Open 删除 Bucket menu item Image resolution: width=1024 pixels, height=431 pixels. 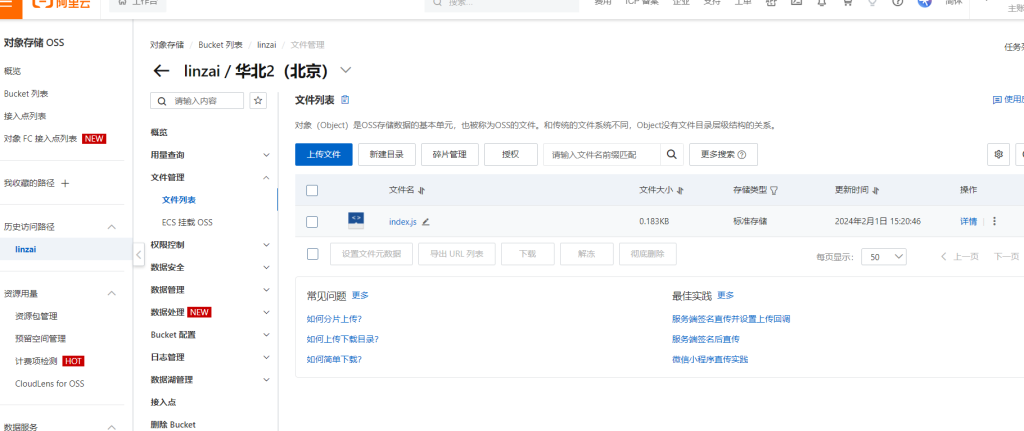[173, 424]
